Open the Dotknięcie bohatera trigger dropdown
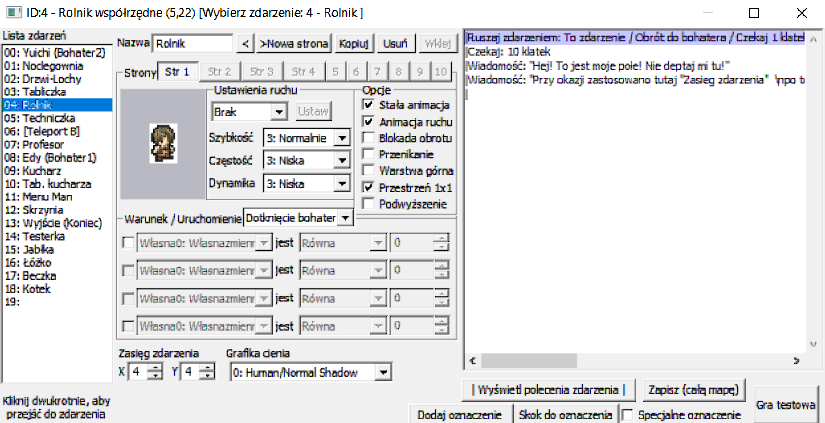Image resolution: width=825 pixels, height=423 pixels. click(x=345, y=217)
